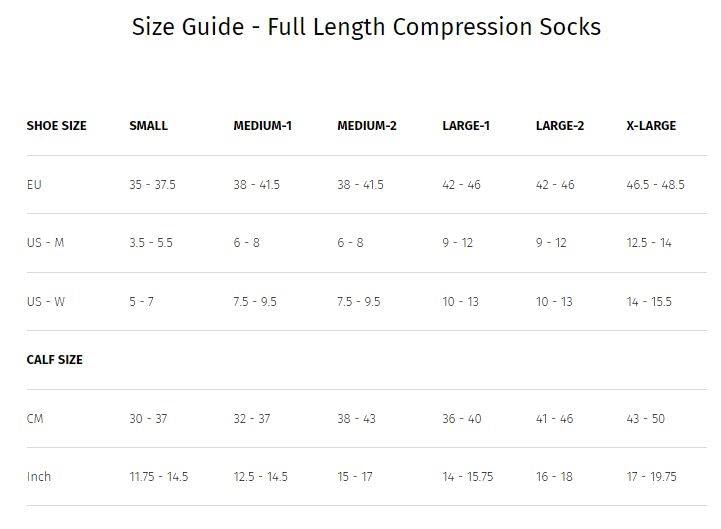This screenshot has height=529, width=721.
Task: Click the MEDIUM-1 column header
Action: [262, 126]
